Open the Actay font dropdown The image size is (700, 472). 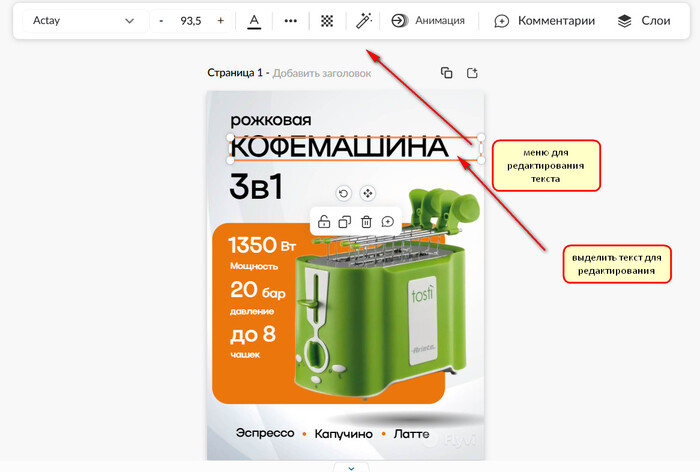tap(84, 21)
